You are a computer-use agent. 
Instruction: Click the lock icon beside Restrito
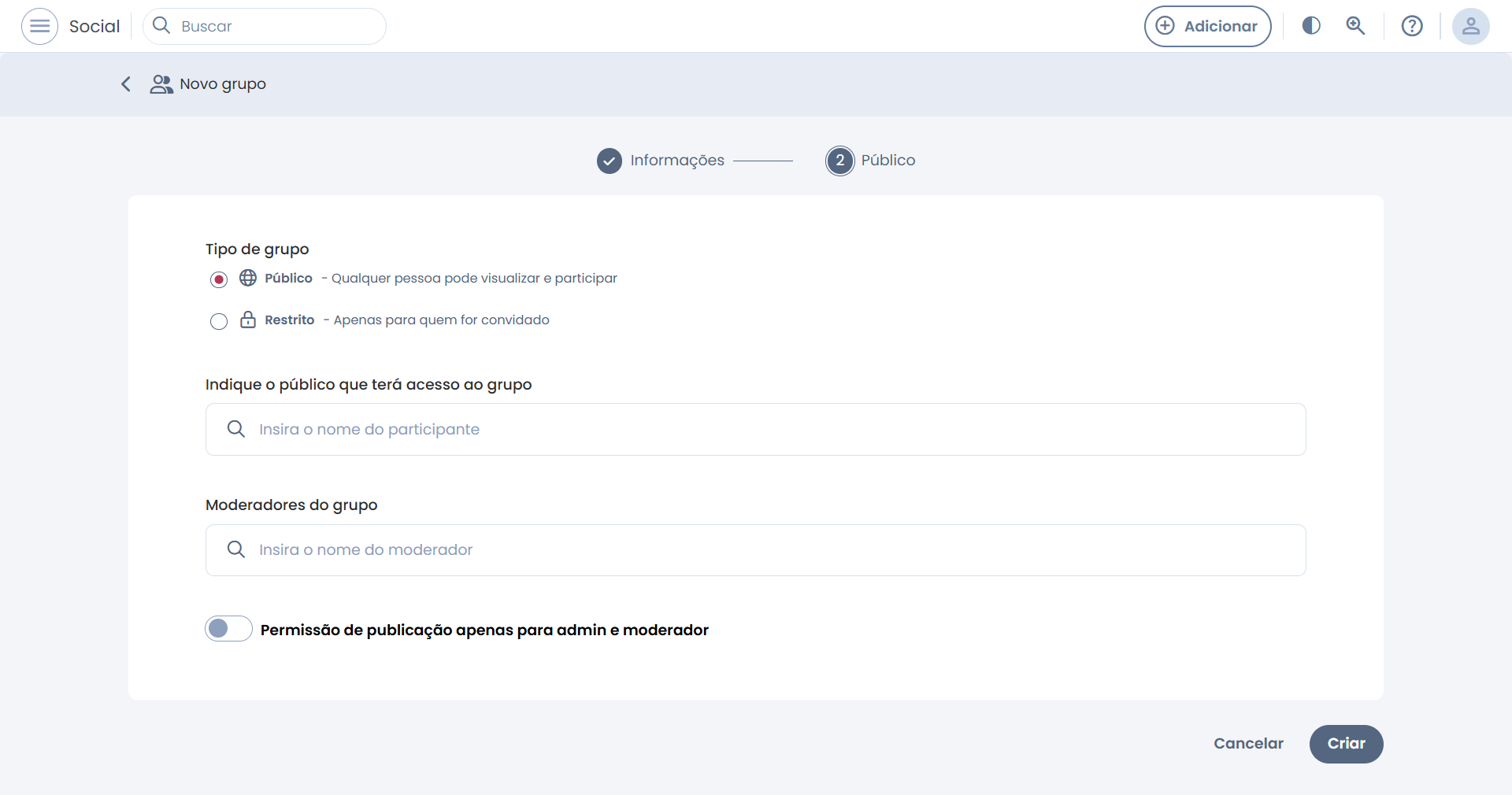248,320
